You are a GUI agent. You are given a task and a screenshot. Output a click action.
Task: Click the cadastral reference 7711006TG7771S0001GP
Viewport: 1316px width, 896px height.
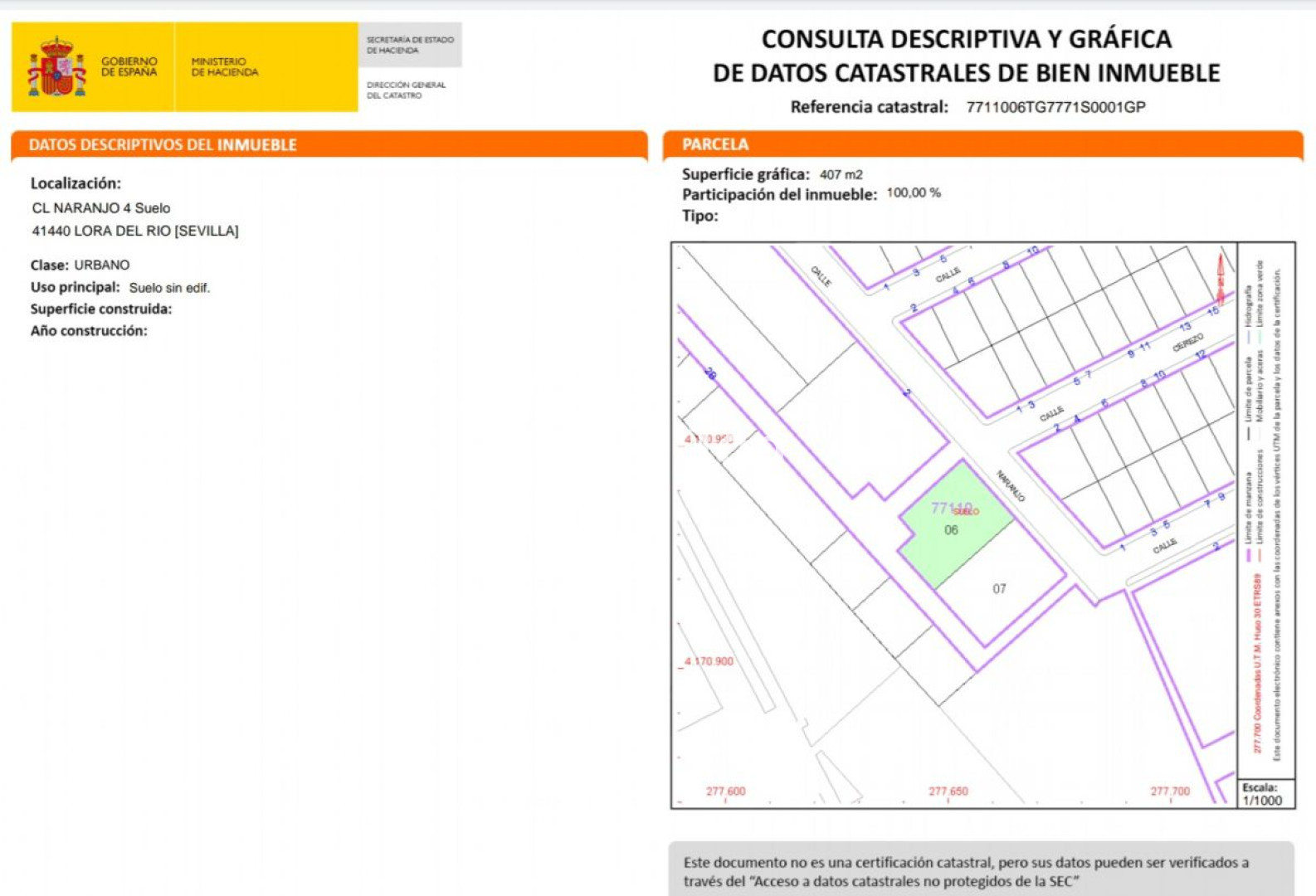1055,107
